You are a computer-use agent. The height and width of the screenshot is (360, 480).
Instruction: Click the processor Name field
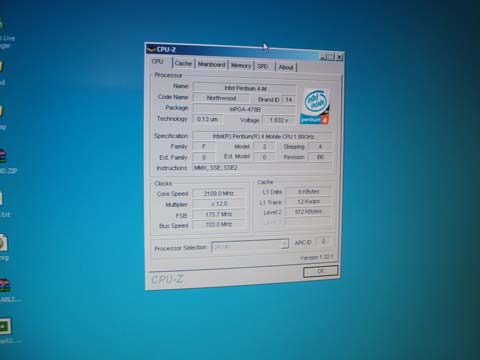click(x=244, y=88)
